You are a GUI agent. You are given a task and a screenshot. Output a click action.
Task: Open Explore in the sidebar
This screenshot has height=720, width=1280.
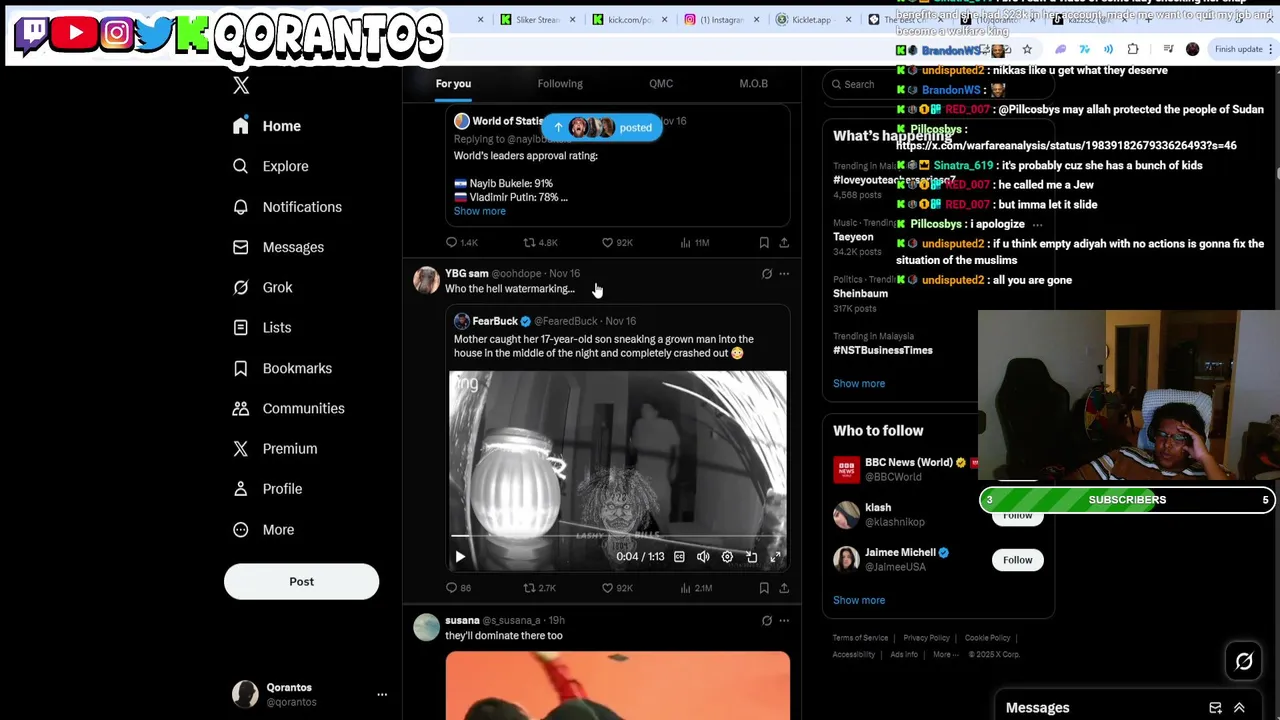[x=271, y=167]
